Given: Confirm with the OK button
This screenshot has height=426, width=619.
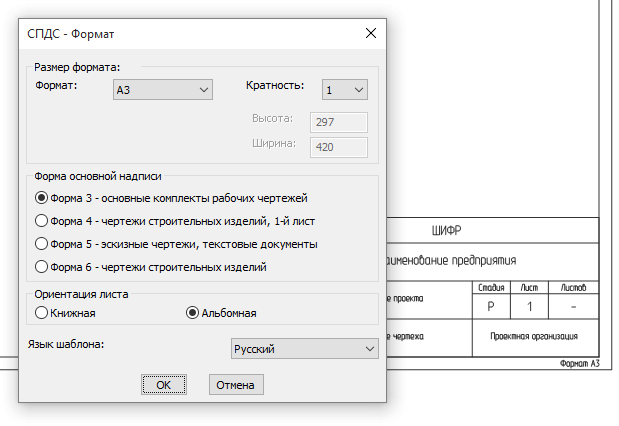Looking at the screenshot, I should (164, 385).
